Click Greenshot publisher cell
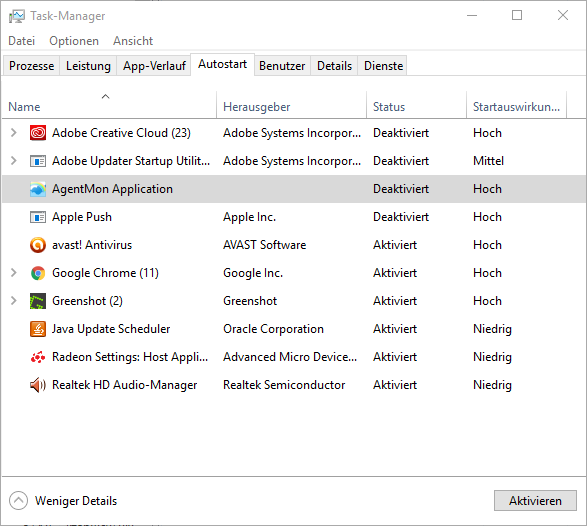This screenshot has width=587, height=526. point(250,301)
